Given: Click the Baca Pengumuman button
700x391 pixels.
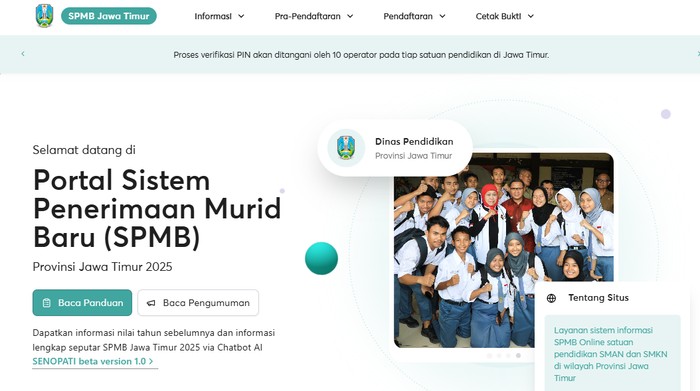Looking at the screenshot, I should 198,303.
